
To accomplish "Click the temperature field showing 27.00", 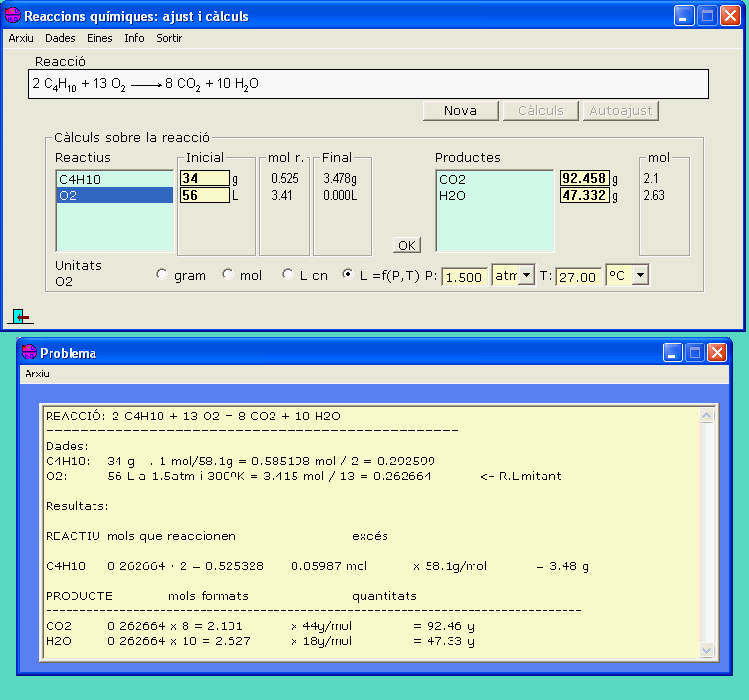I will [x=578, y=277].
